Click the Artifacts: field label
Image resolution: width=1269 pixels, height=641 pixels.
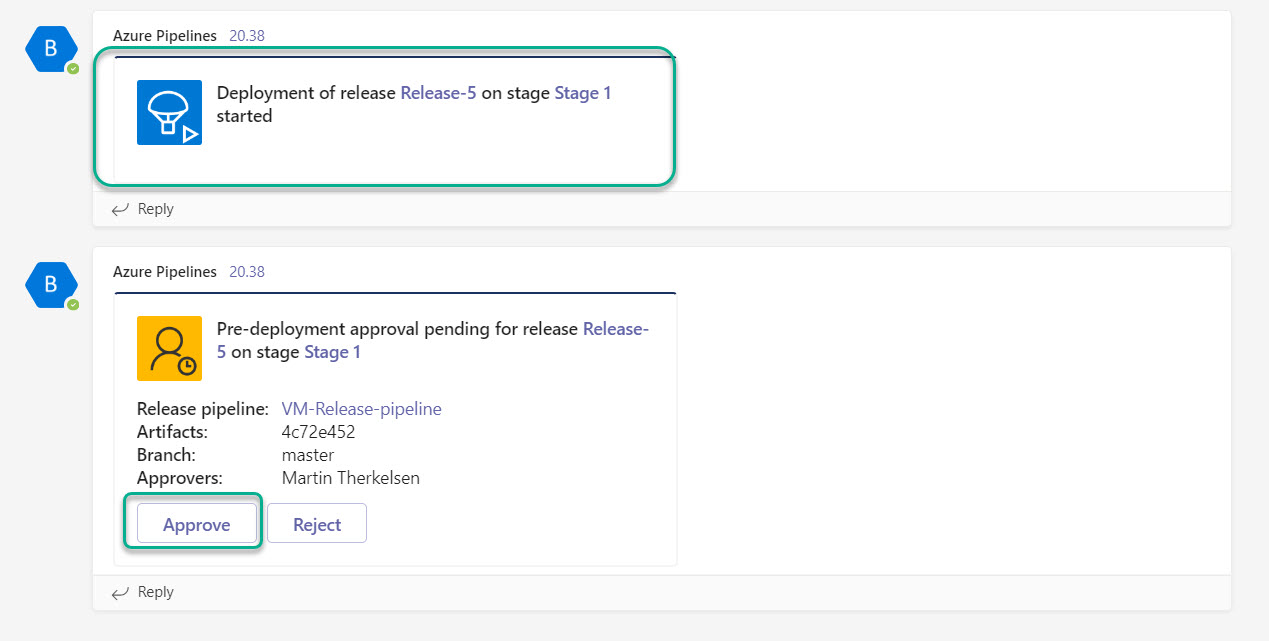pos(172,432)
